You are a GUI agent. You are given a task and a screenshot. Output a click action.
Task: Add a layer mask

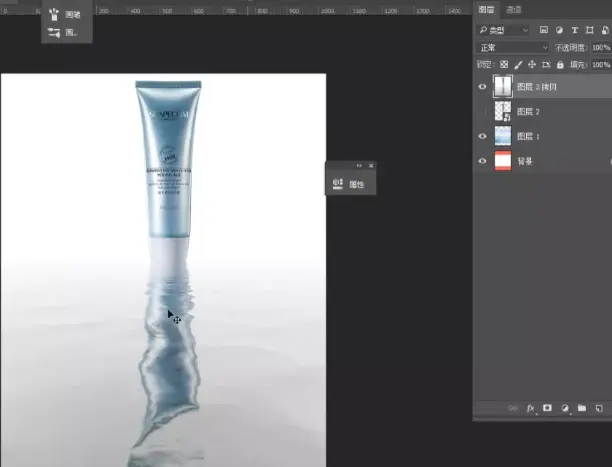[547, 408]
